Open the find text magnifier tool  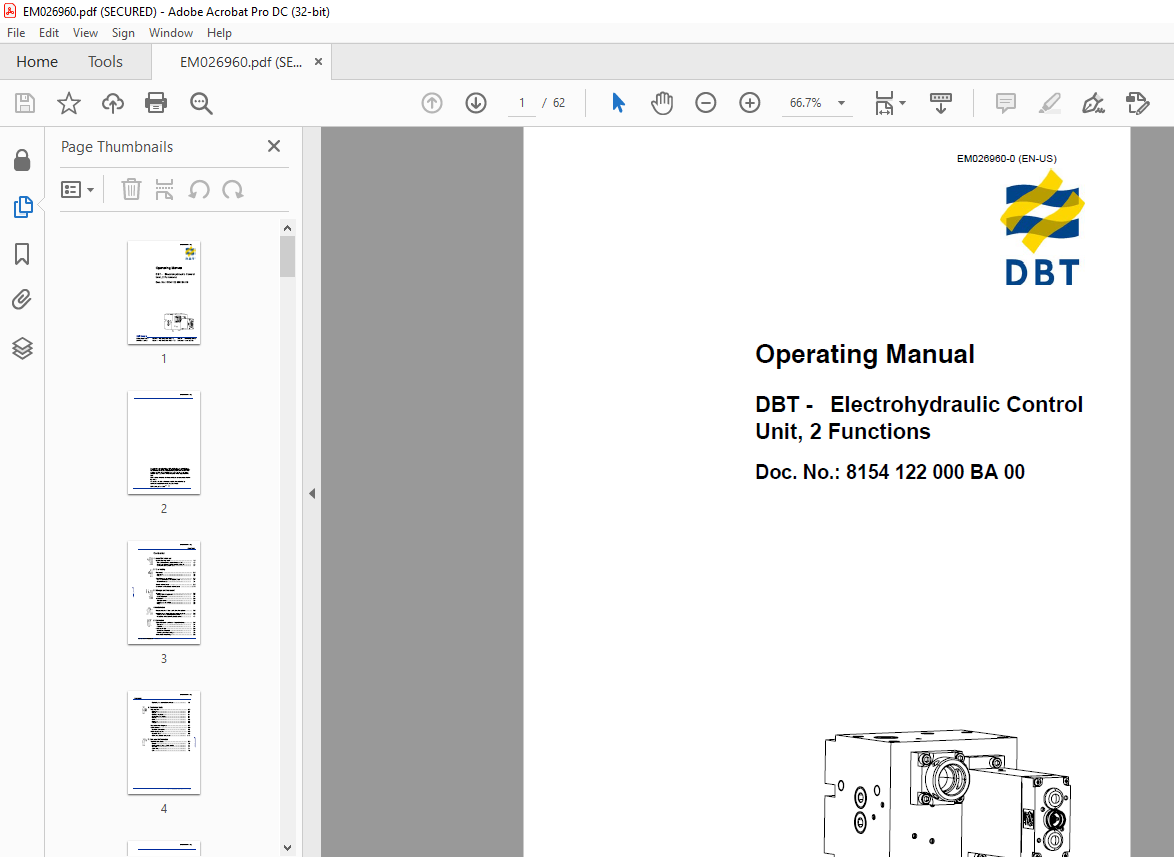(201, 103)
